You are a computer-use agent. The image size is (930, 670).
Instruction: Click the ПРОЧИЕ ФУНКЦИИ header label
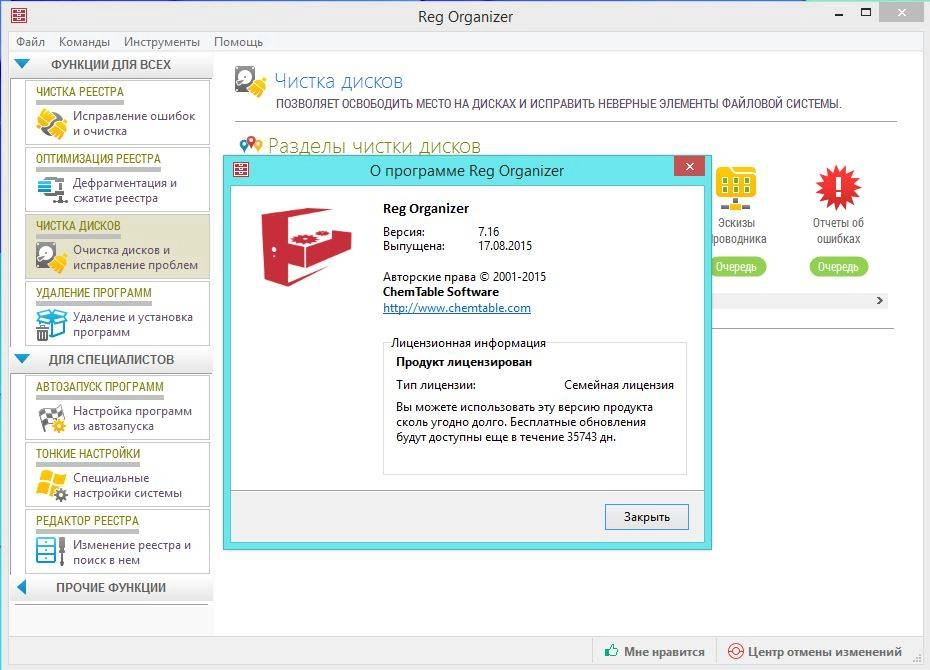[x=111, y=588]
